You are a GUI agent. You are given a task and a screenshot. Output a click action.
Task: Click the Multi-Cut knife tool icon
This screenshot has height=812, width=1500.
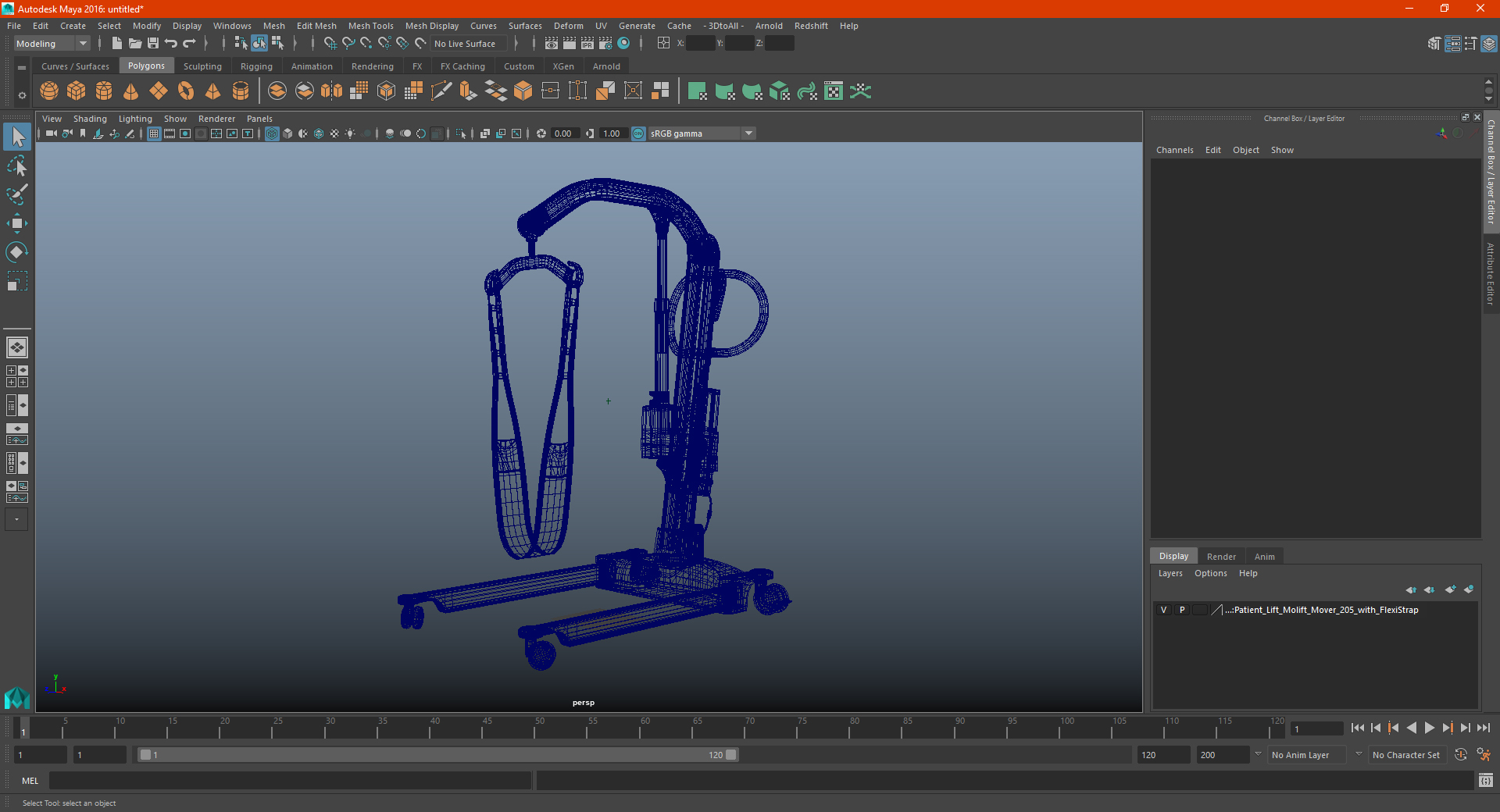[x=441, y=91]
